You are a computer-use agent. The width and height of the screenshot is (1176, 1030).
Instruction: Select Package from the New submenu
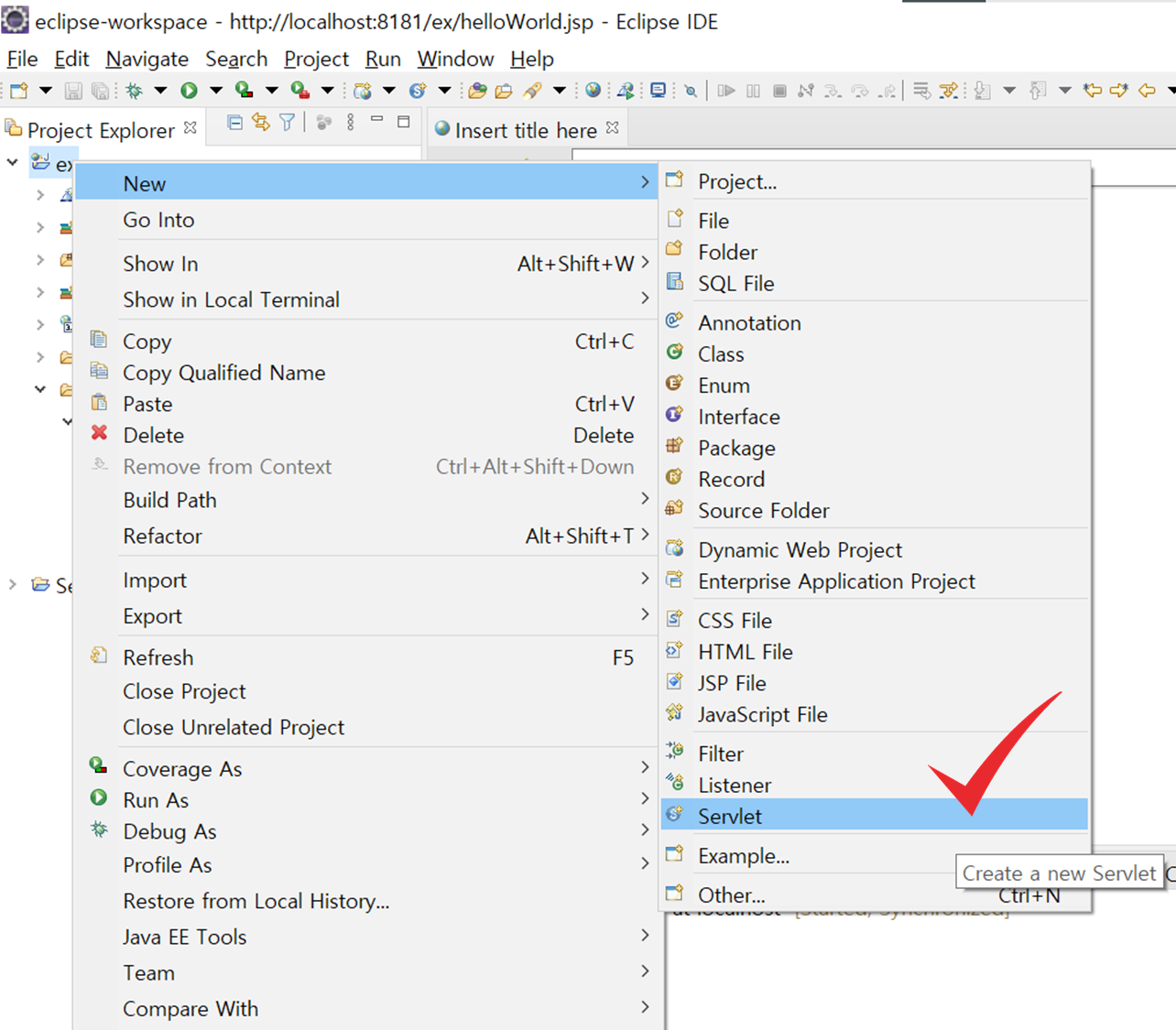point(875,448)
